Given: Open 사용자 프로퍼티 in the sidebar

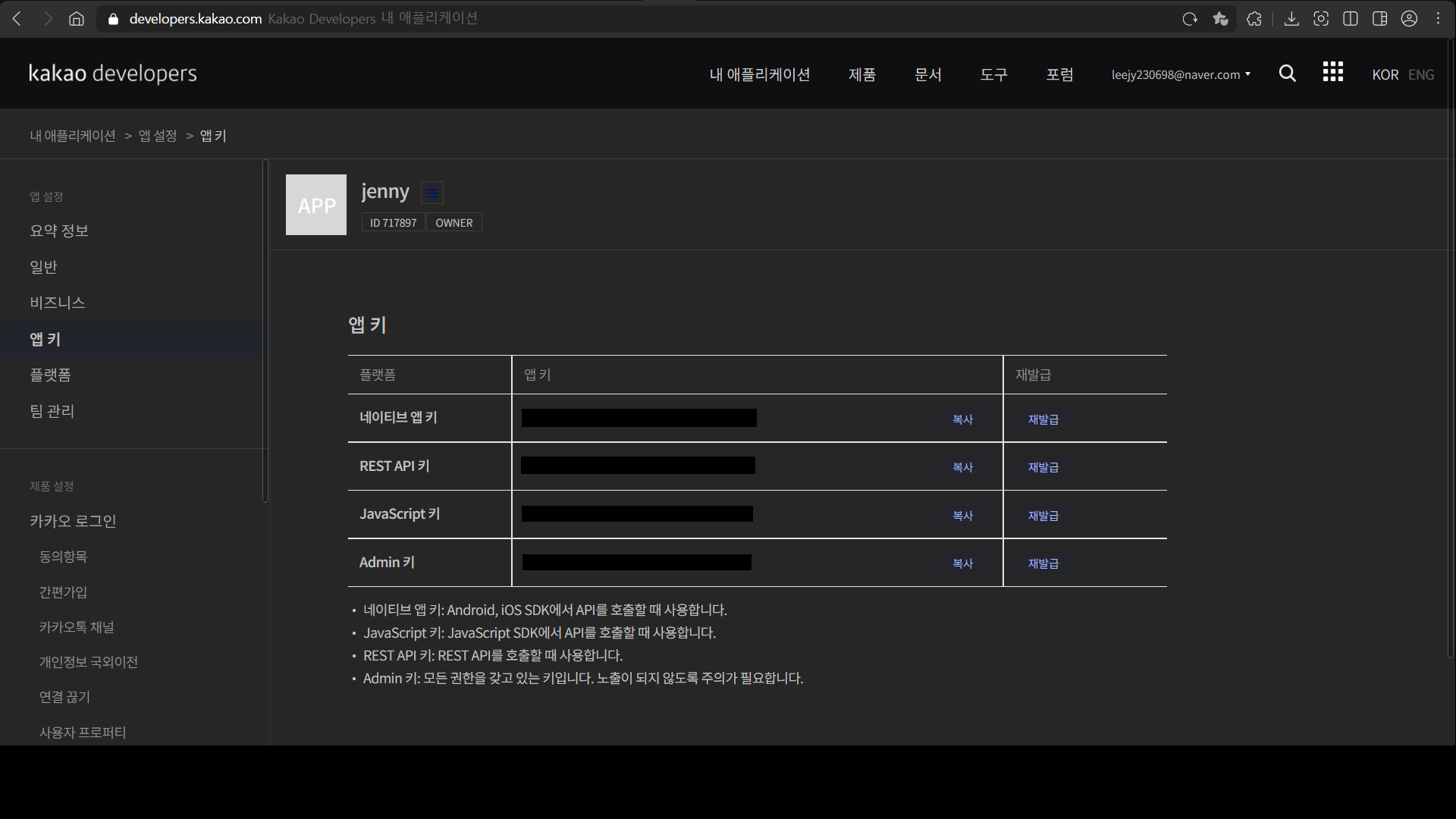Looking at the screenshot, I should pyautogui.click(x=83, y=733).
